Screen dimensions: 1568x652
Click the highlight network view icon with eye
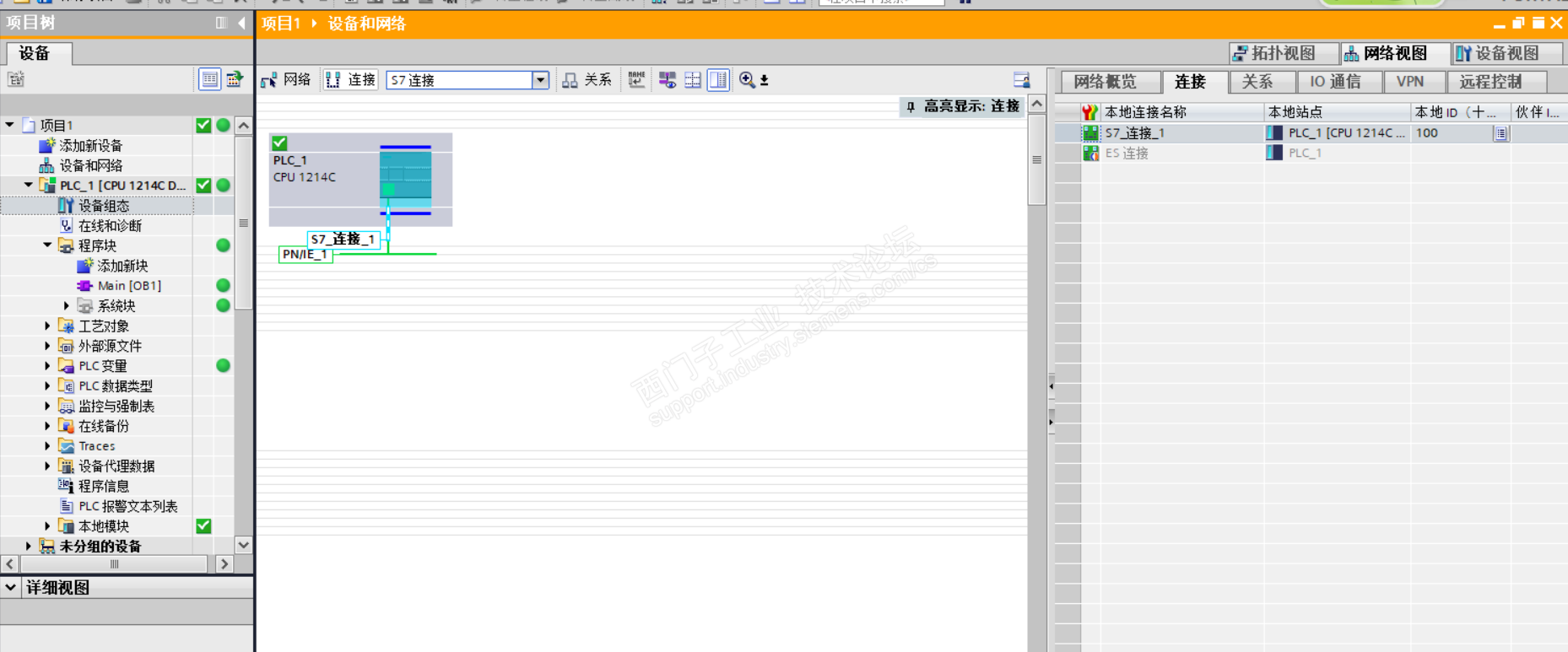668,80
